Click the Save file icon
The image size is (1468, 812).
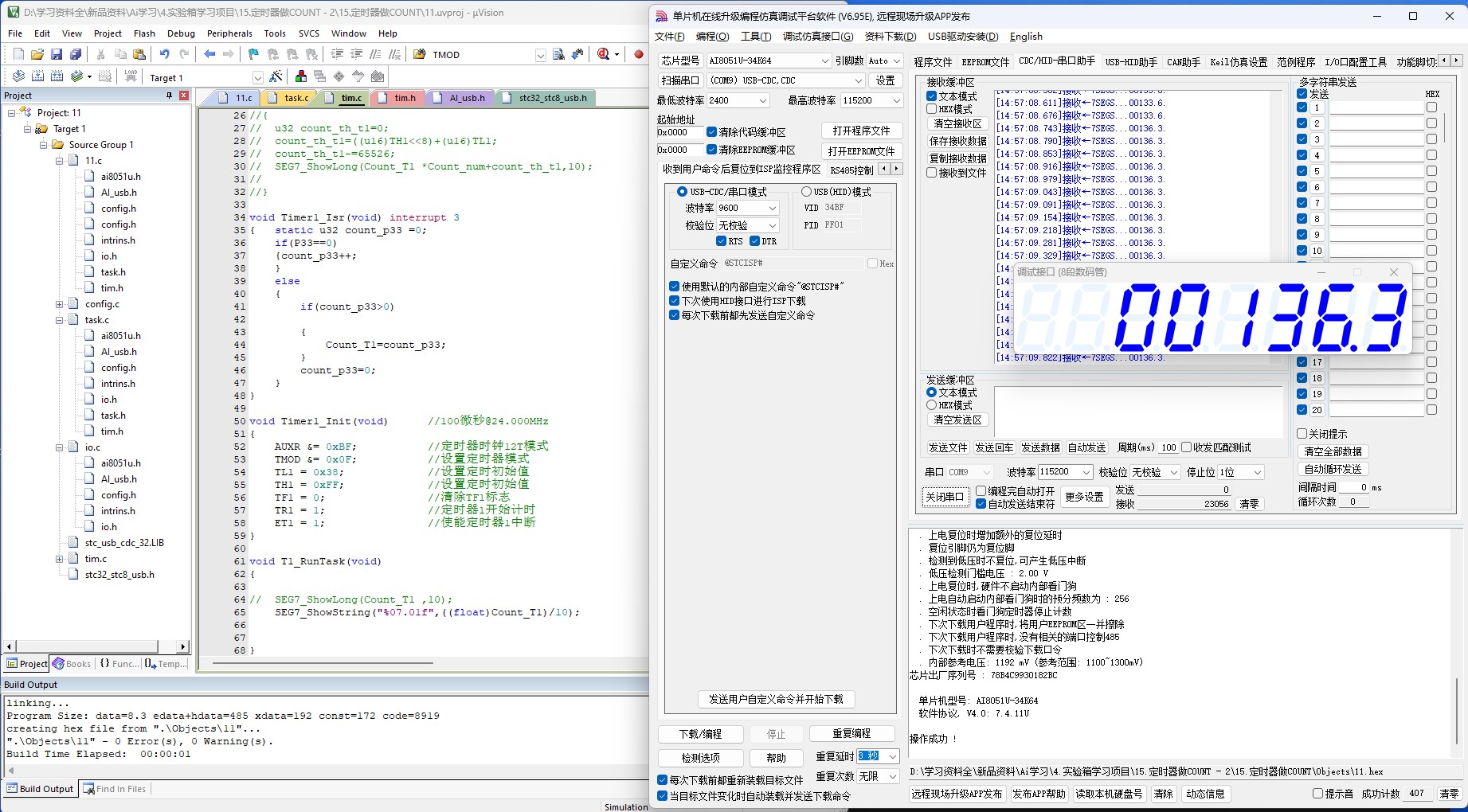[57, 54]
